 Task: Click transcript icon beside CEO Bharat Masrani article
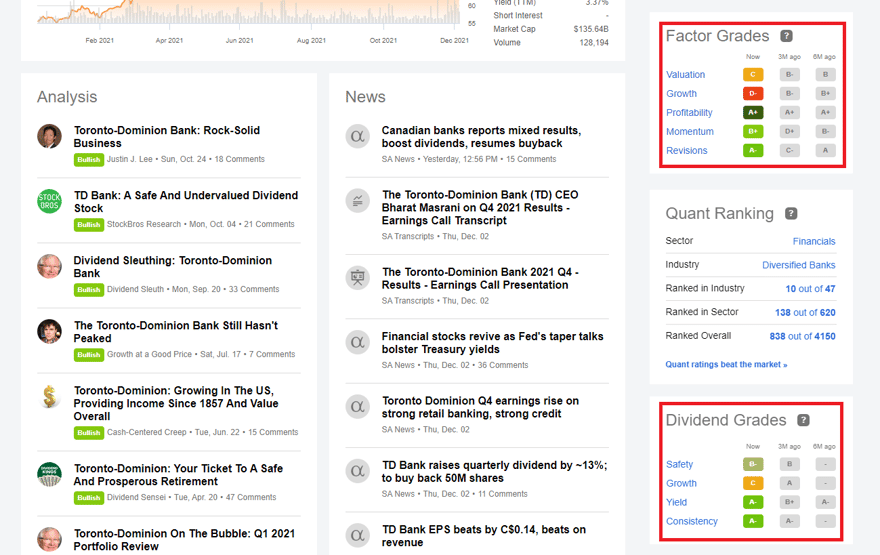[x=358, y=200]
